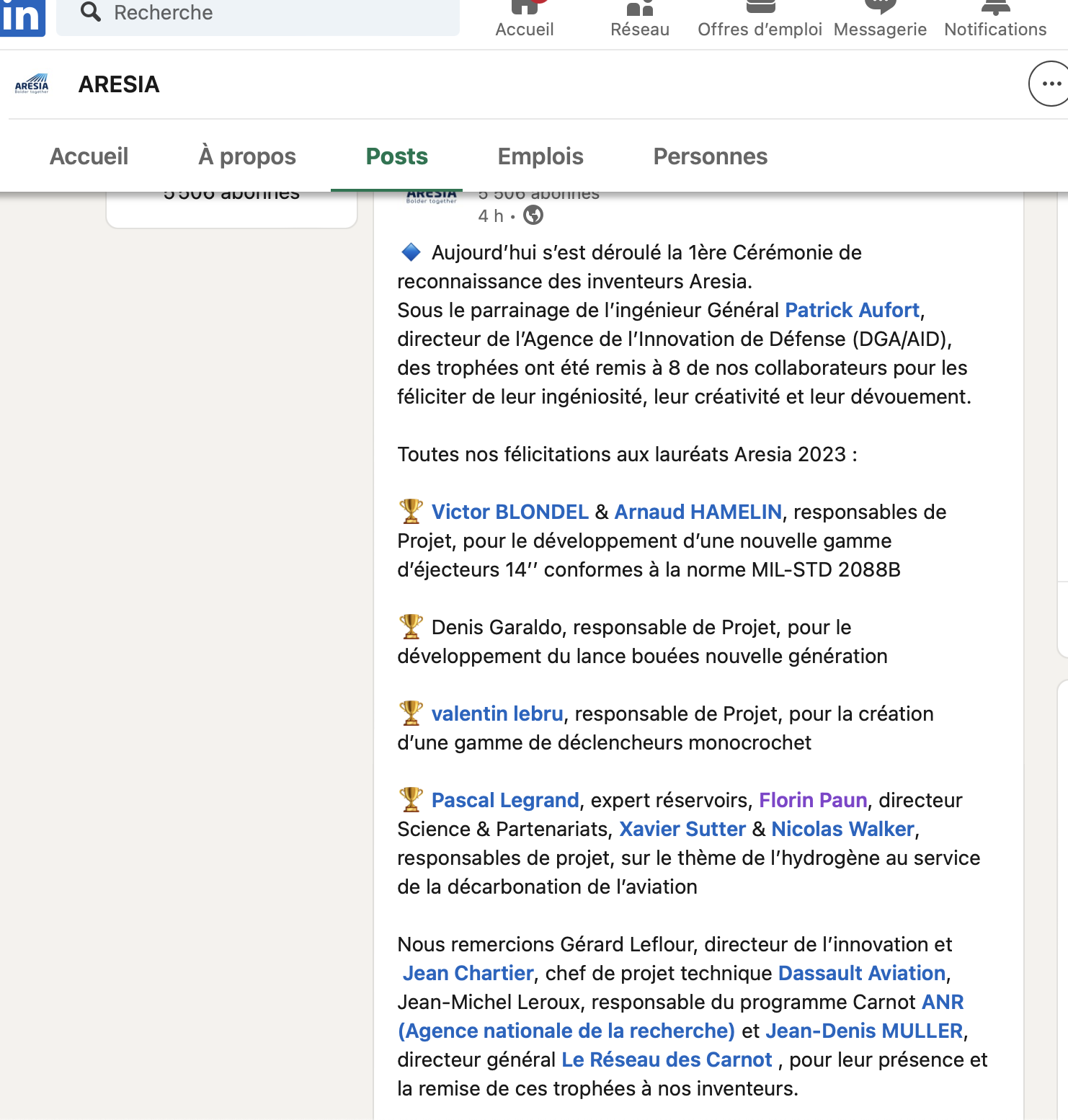The image size is (1068, 1120).
Task: Click the Florin Paun mention link
Action: click(x=812, y=800)
